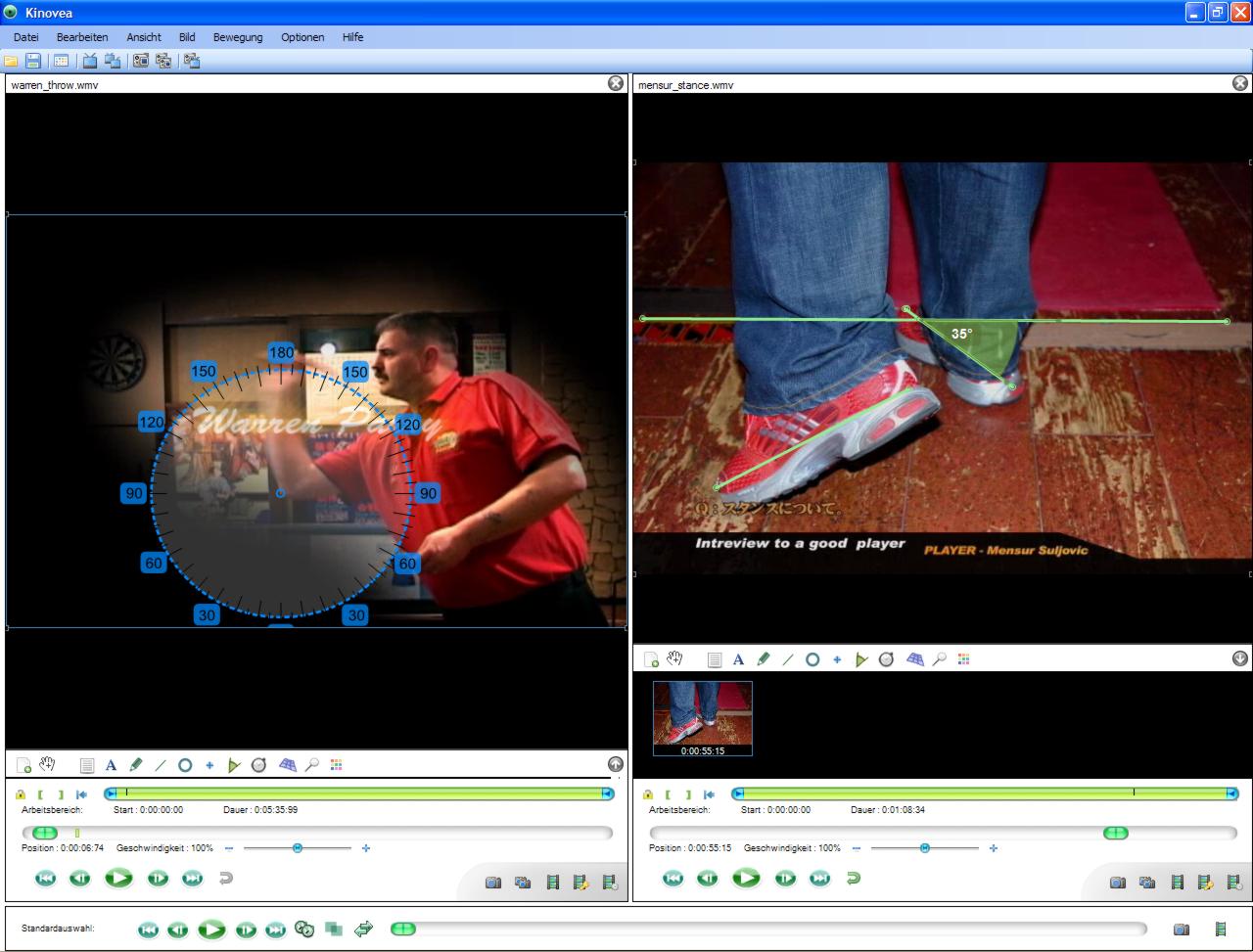Toggle image superposition in common controls

coord(334,929)
